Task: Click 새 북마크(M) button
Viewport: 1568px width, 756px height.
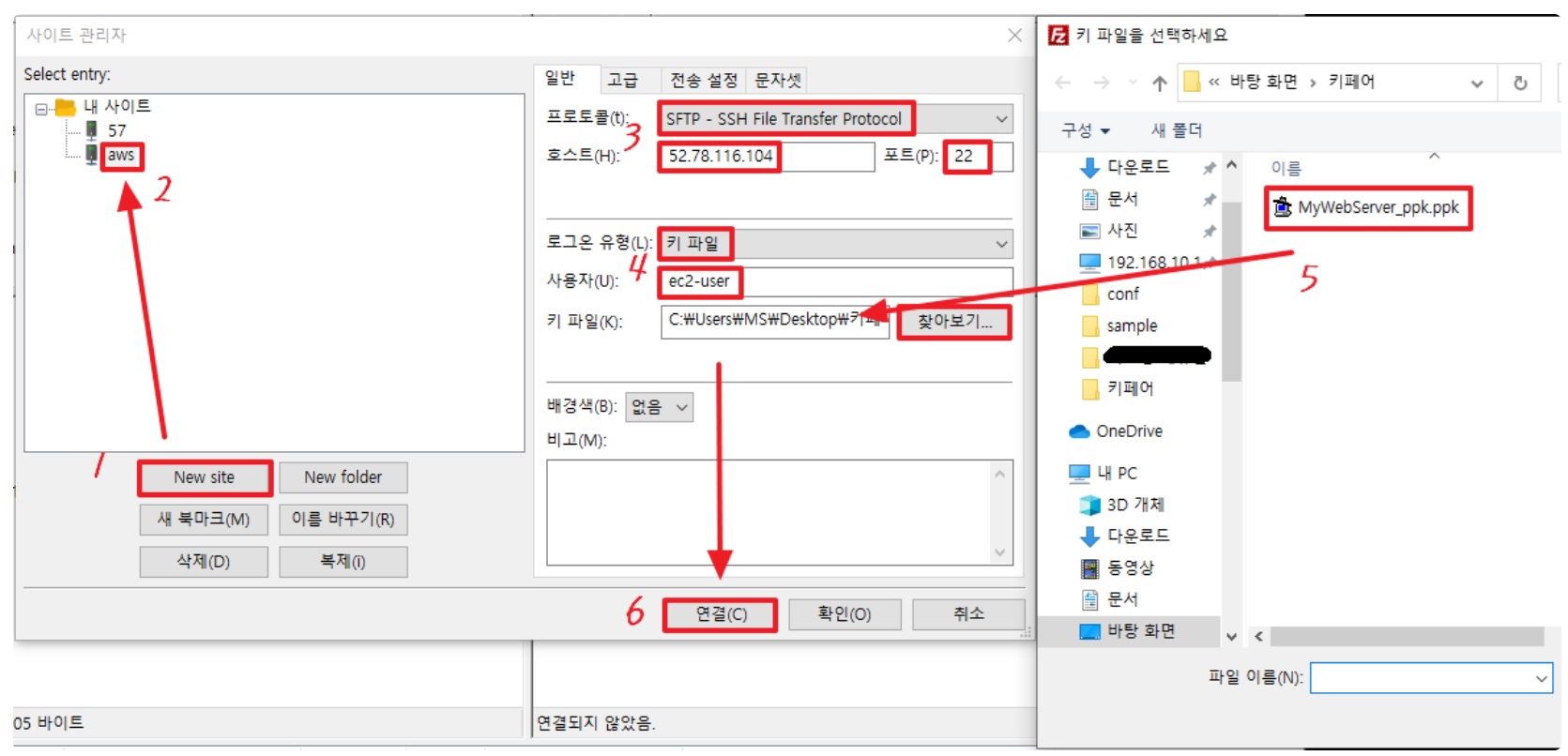Action: coord(204,519)
